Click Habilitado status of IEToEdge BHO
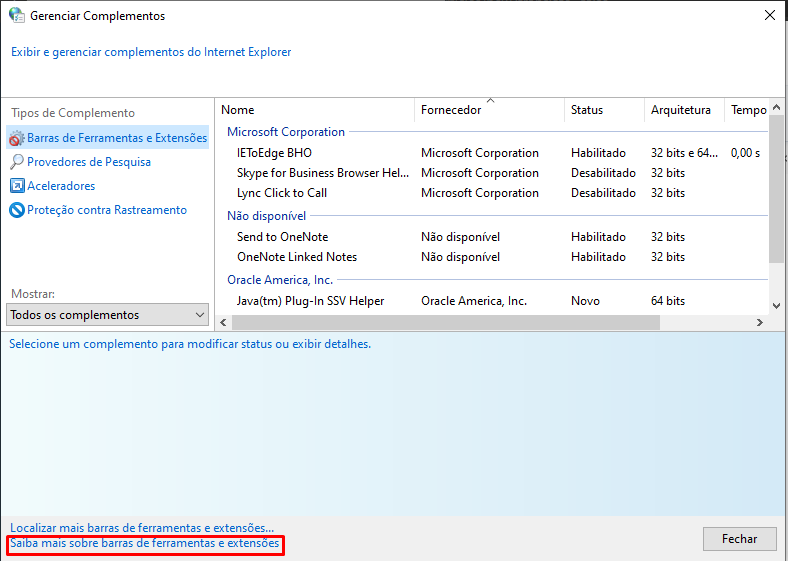This screenshot has width=788, height=561. click(x=598, y=153)
